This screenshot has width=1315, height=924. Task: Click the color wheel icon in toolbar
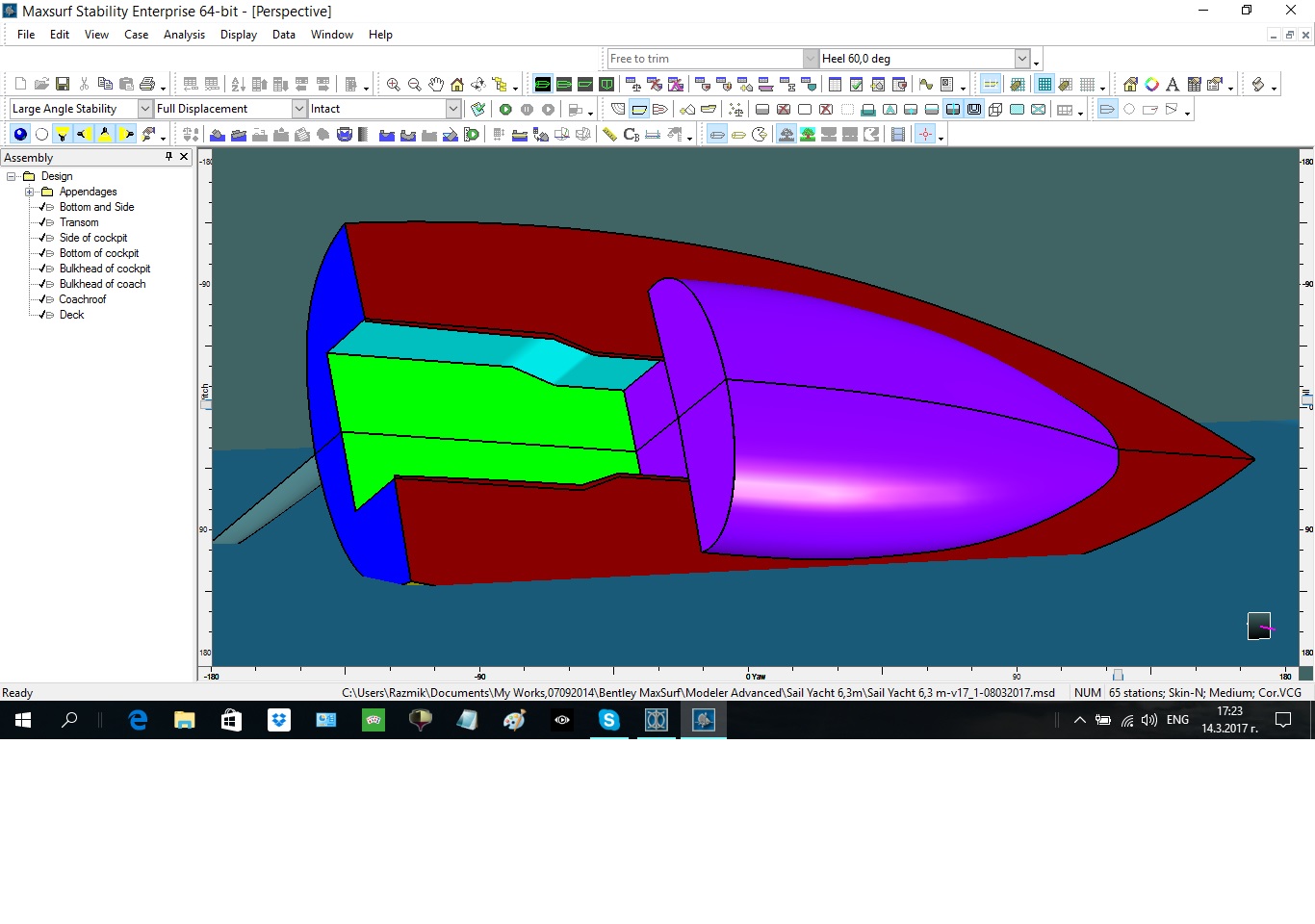click(1151, 85)
